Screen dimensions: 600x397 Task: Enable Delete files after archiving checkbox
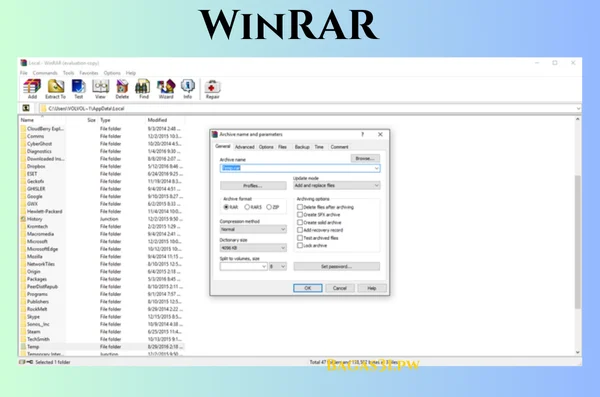(x=300, y=207)
